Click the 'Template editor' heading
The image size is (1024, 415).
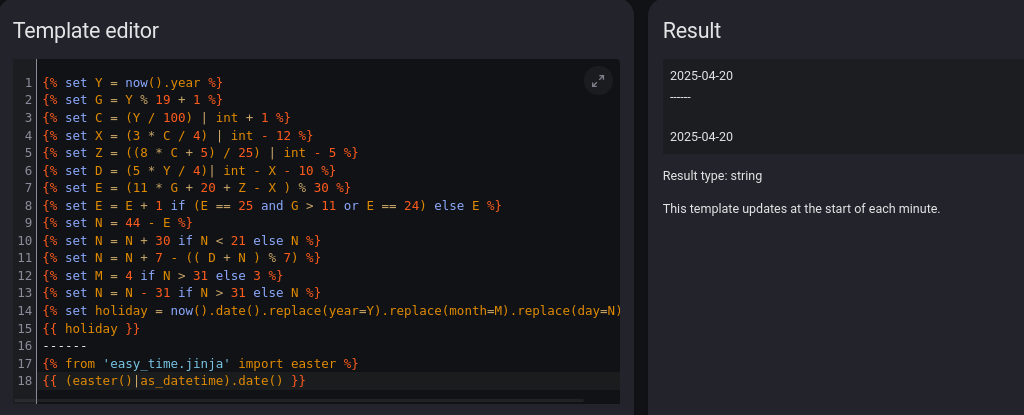point(86,31)
